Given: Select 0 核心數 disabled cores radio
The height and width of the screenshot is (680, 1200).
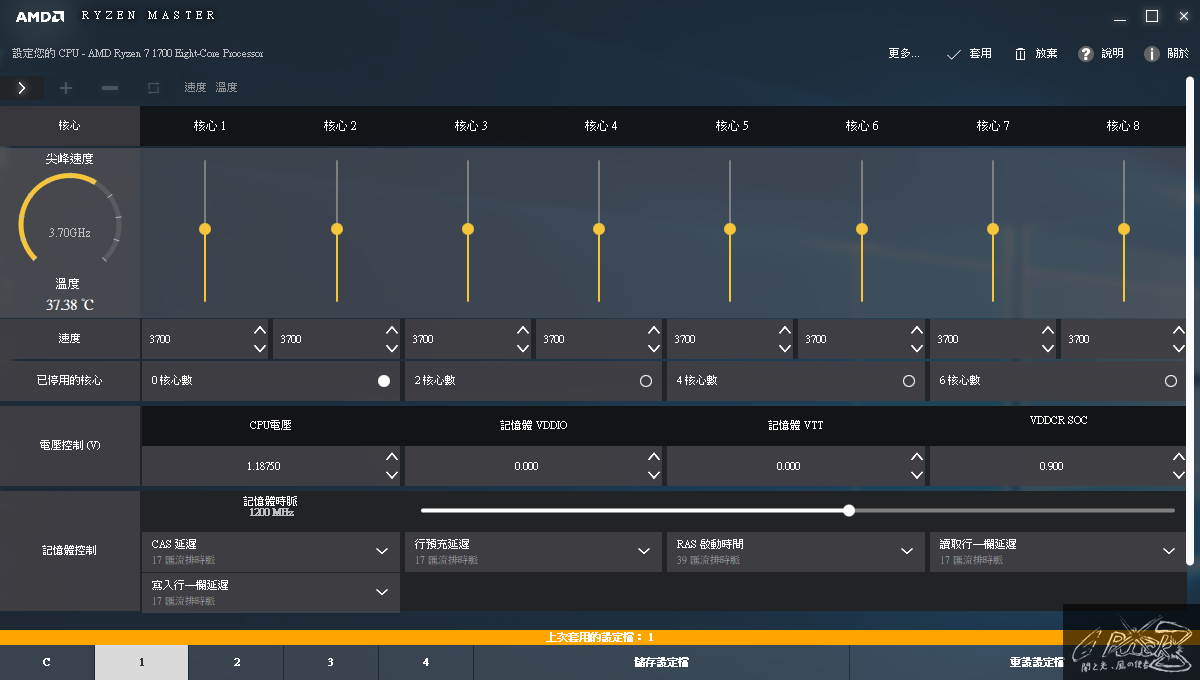Looking at the screenshot, I should 384,381.
